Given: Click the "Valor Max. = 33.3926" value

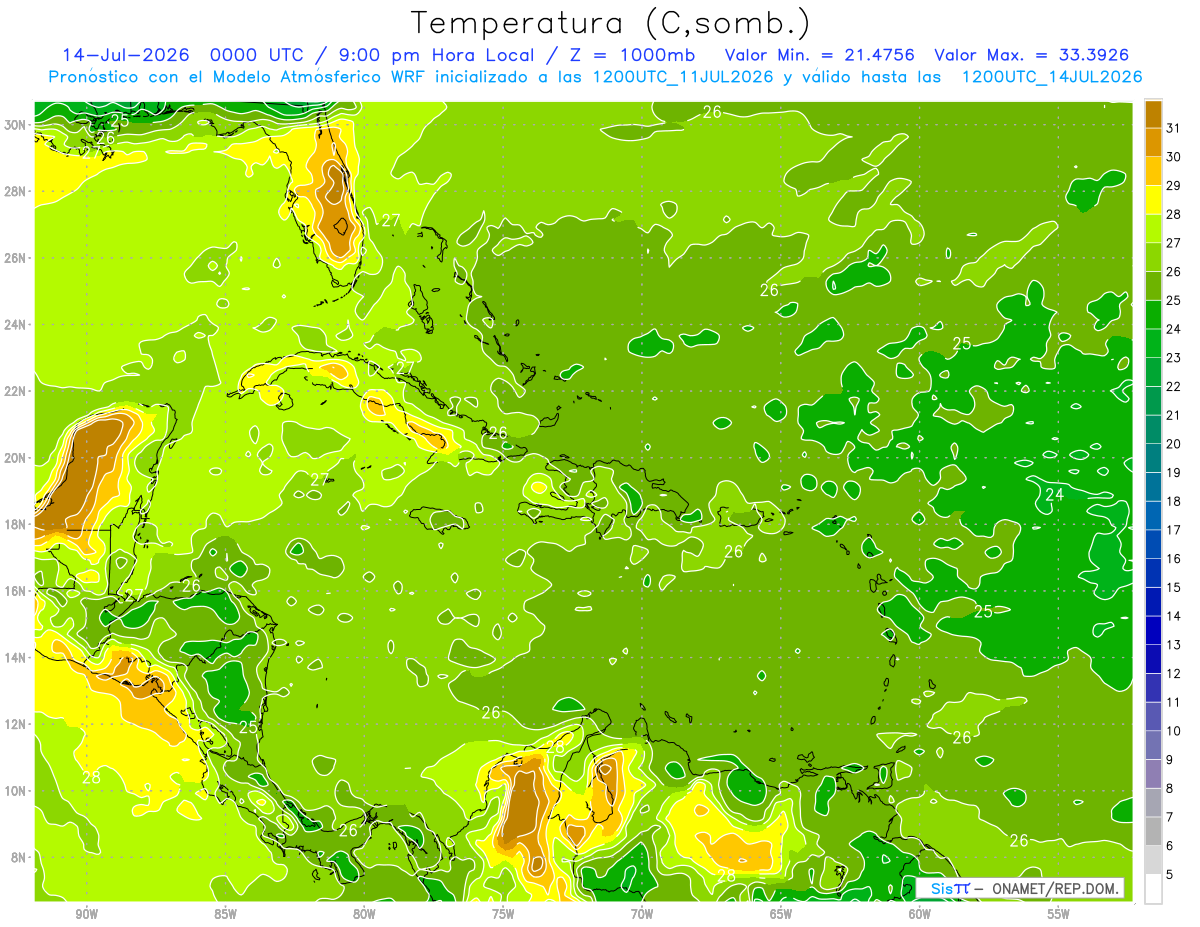Looking at the screenshot, I should point(1033,55).
